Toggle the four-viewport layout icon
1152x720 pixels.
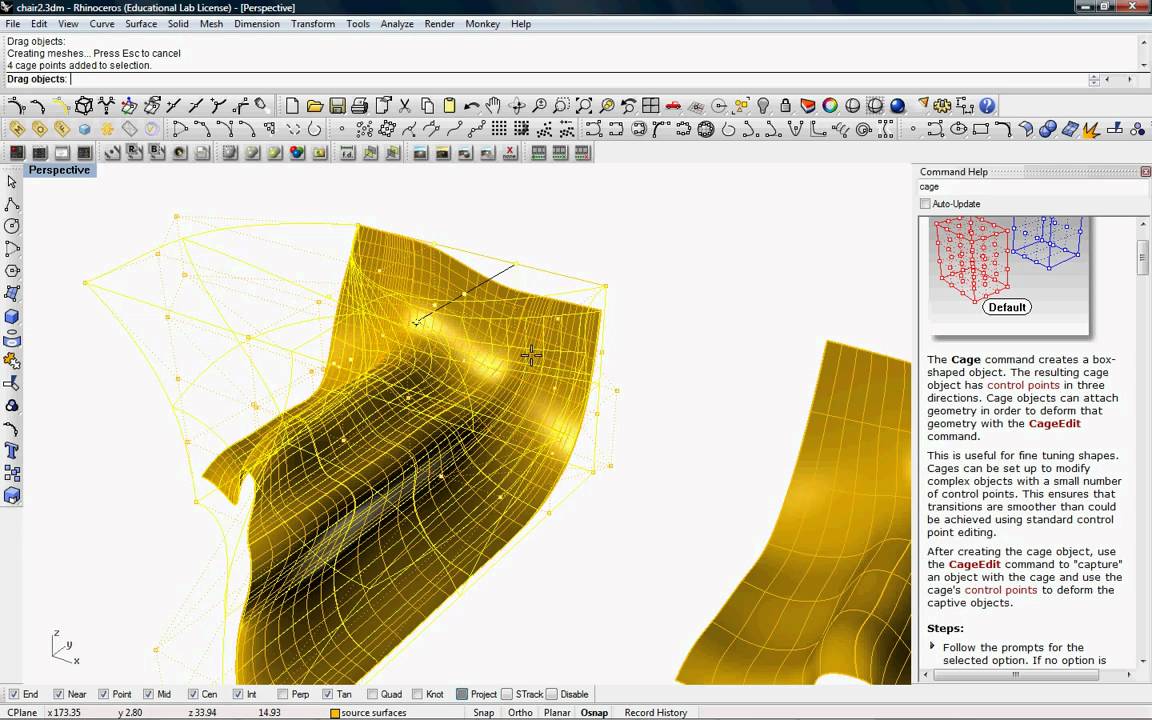651,106
